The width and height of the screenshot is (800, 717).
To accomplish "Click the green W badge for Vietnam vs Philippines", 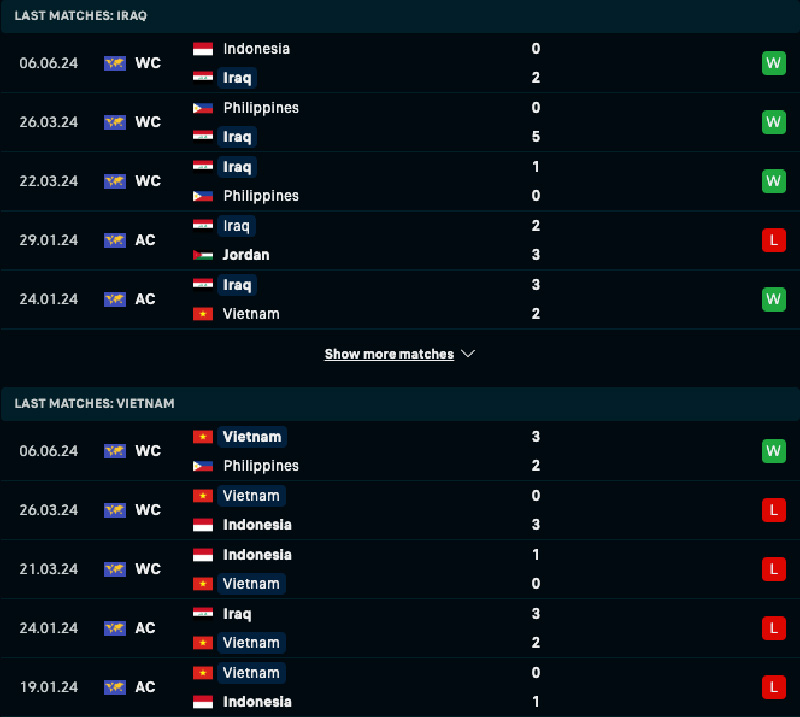I will (x=773, y=451).
